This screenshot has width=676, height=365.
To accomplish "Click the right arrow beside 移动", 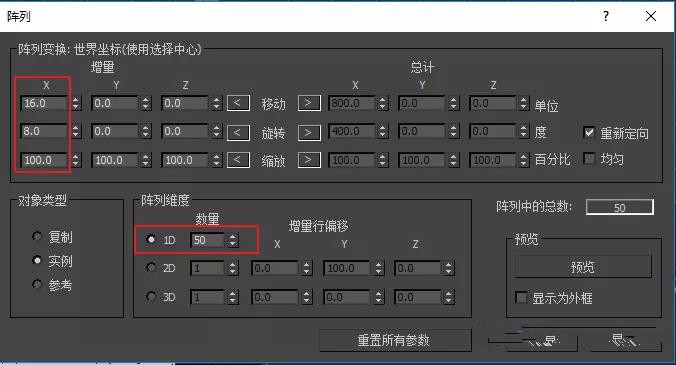I will click(309, 103).
